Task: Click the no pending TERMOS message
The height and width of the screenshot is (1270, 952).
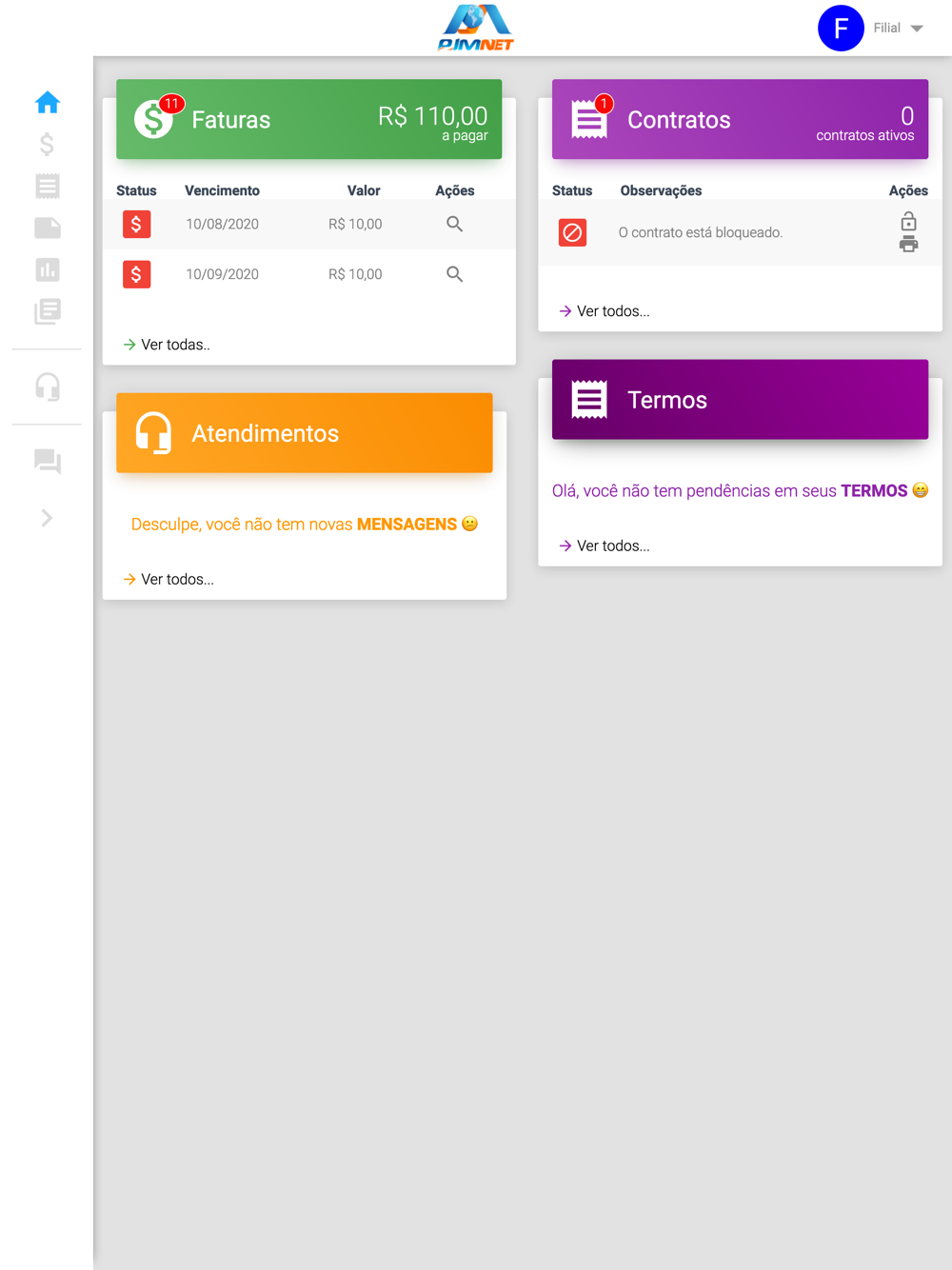Action: pos(740,491)
